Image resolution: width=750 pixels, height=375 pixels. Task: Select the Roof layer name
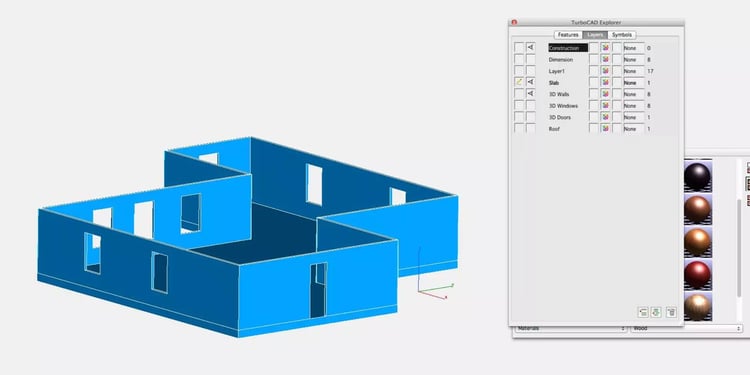(x=554, y=129)
